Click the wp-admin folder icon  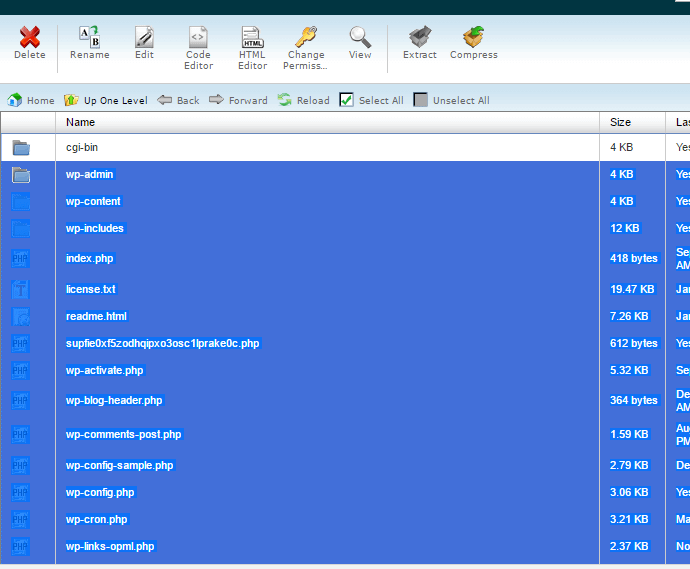pyautogui.click(x=21, y=175)
